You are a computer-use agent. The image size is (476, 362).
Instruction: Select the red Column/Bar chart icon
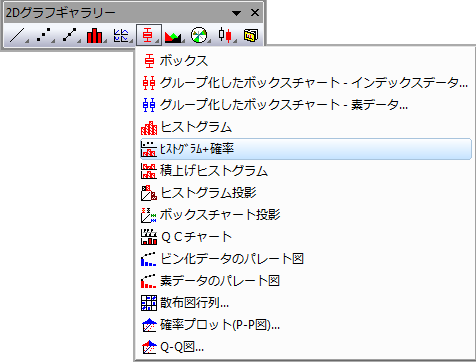pos(95,35)
